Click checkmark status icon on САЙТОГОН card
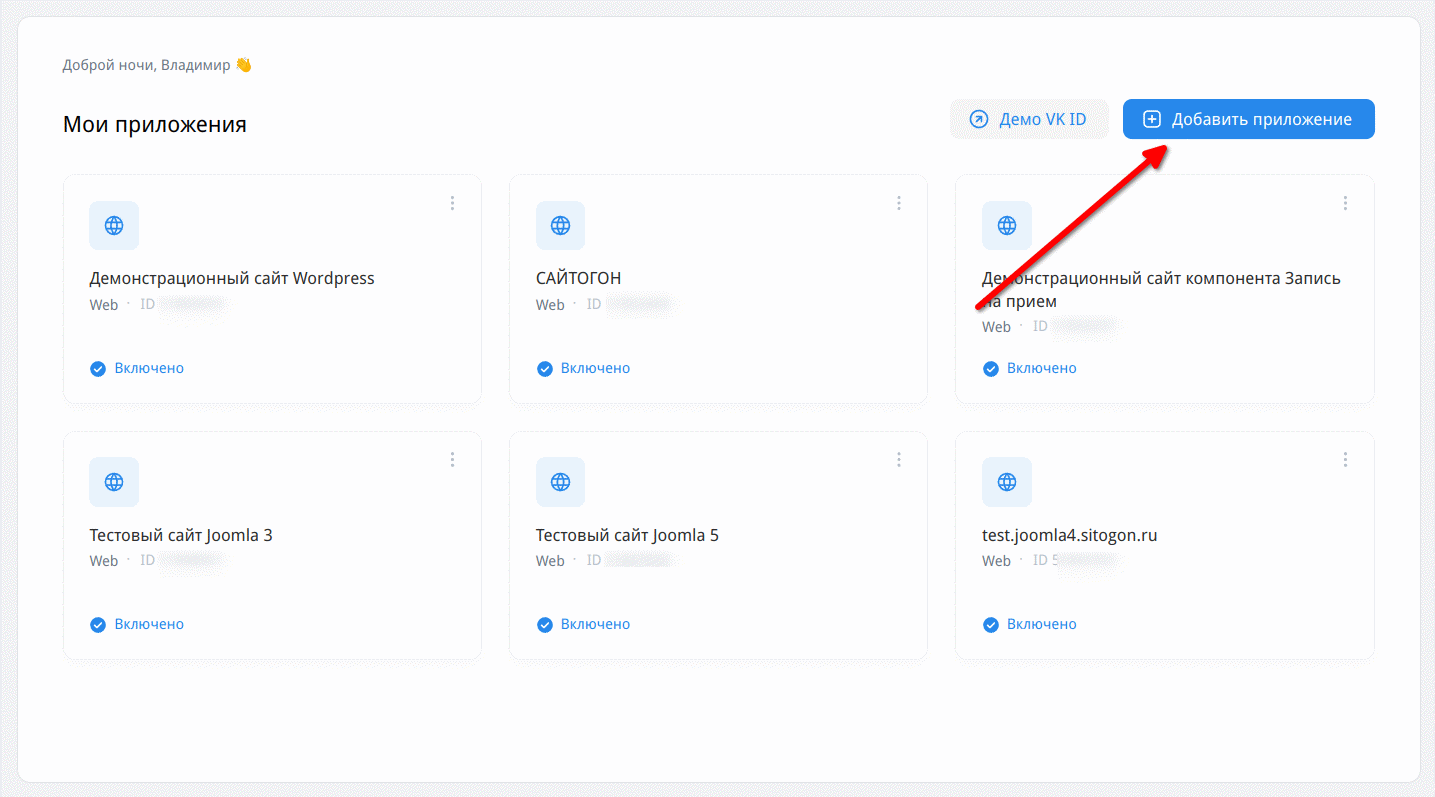Viewport: 1435px width, 797px height. 544,368
